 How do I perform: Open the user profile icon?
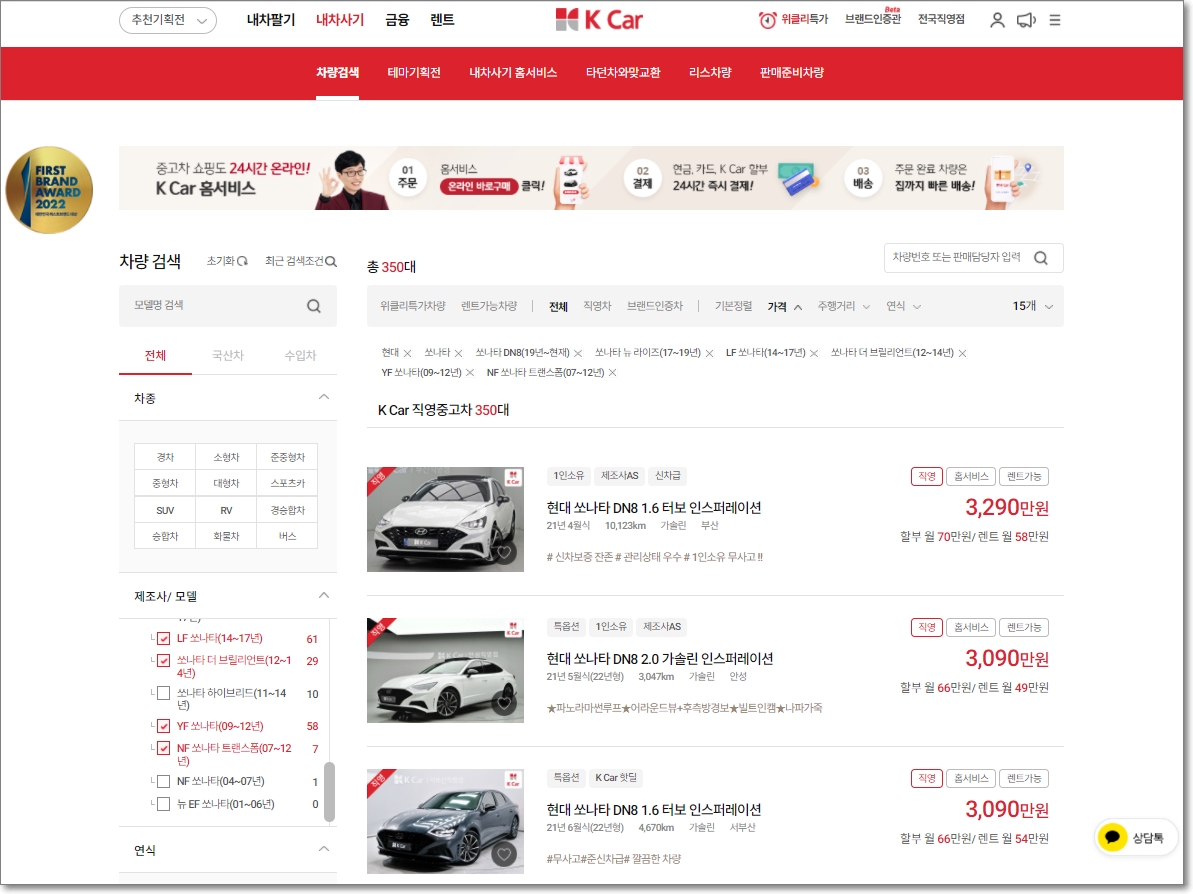(997, 21)
